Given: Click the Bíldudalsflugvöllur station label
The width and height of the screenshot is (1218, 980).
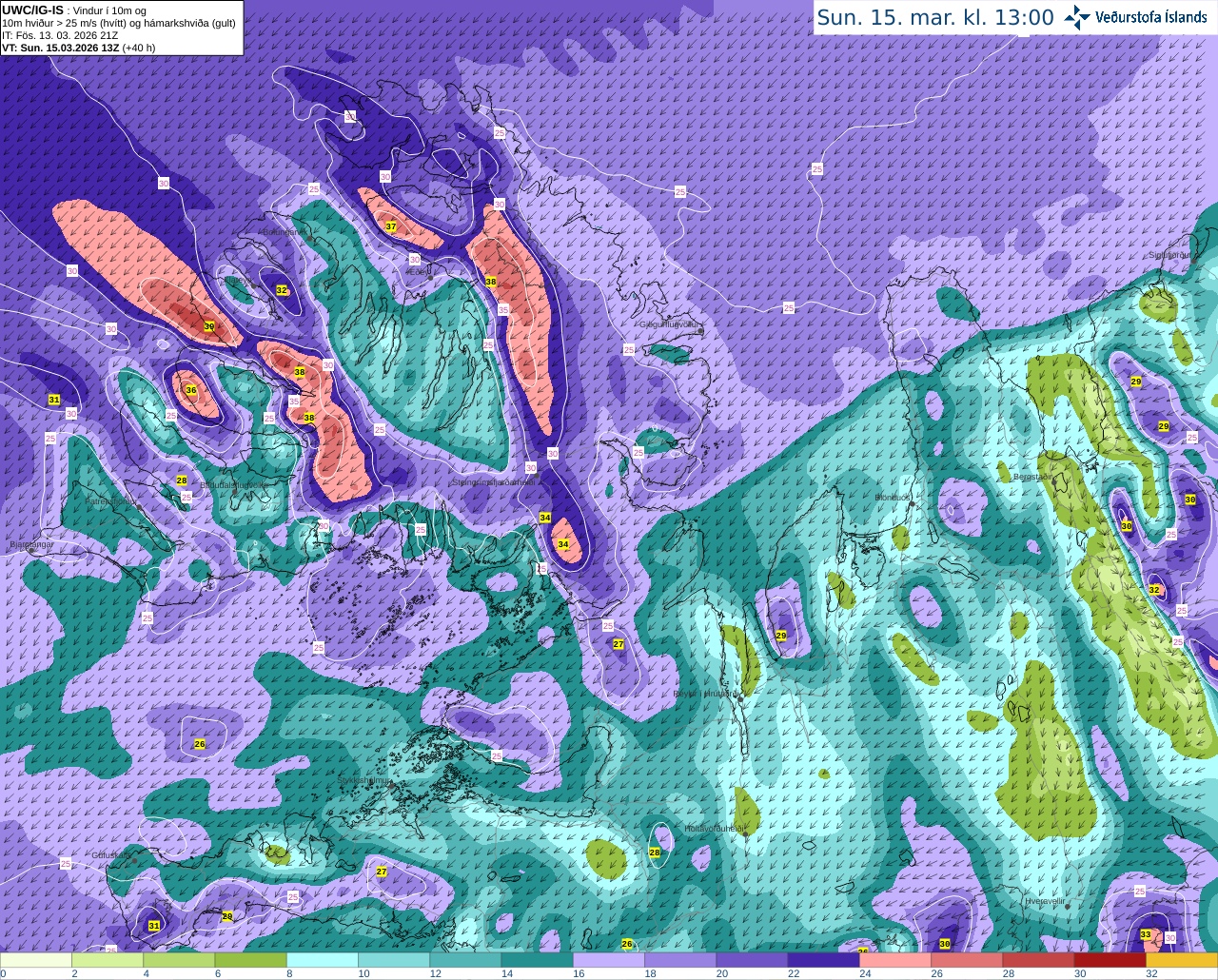Looking at the screenshot, I should [233, 484].
